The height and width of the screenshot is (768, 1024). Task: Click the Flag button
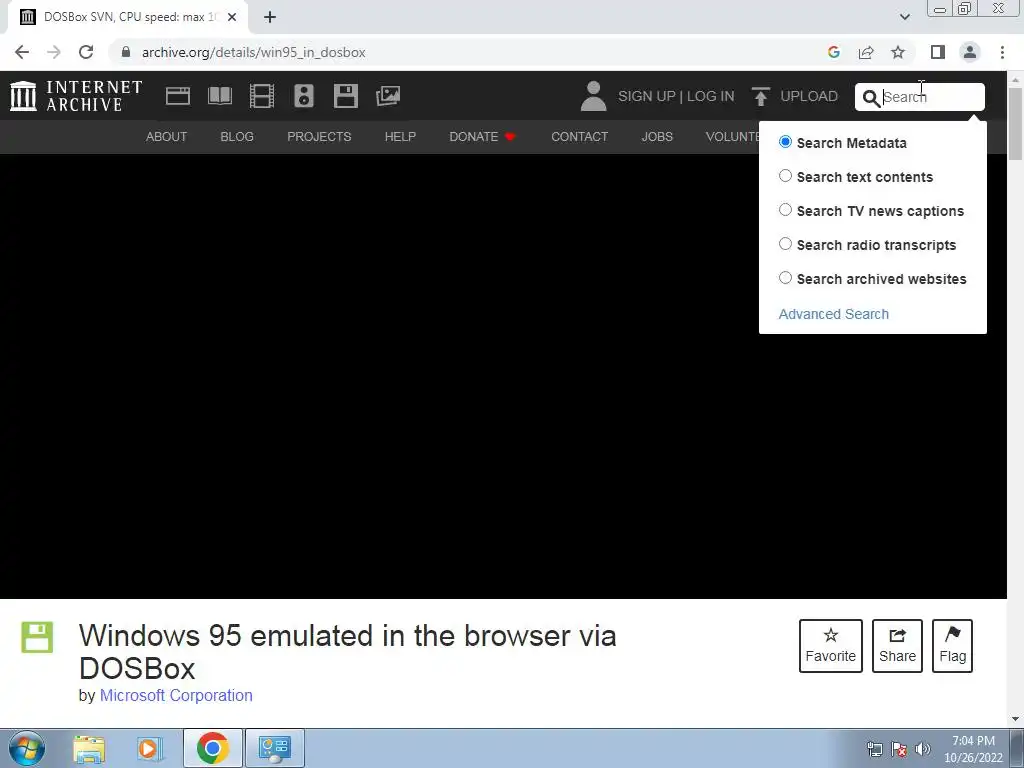click(x=952, y=646)
